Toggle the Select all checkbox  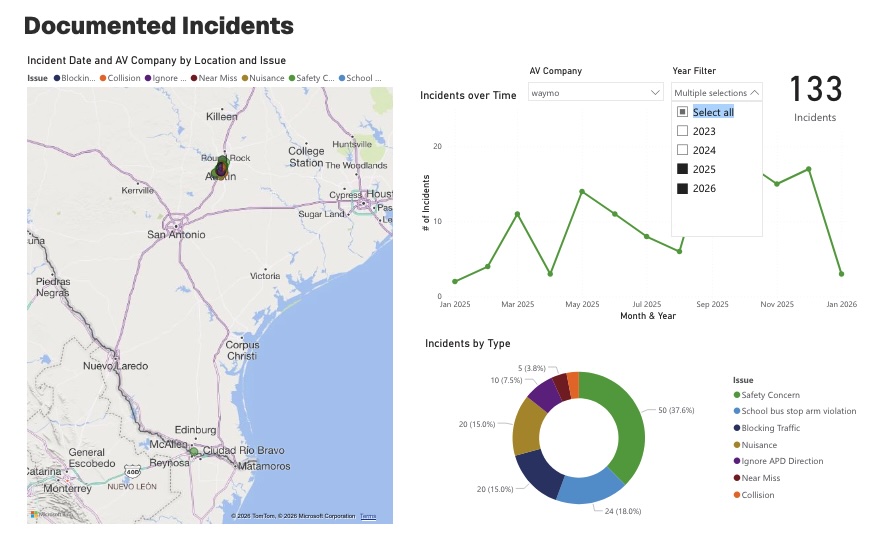point(682,112)
